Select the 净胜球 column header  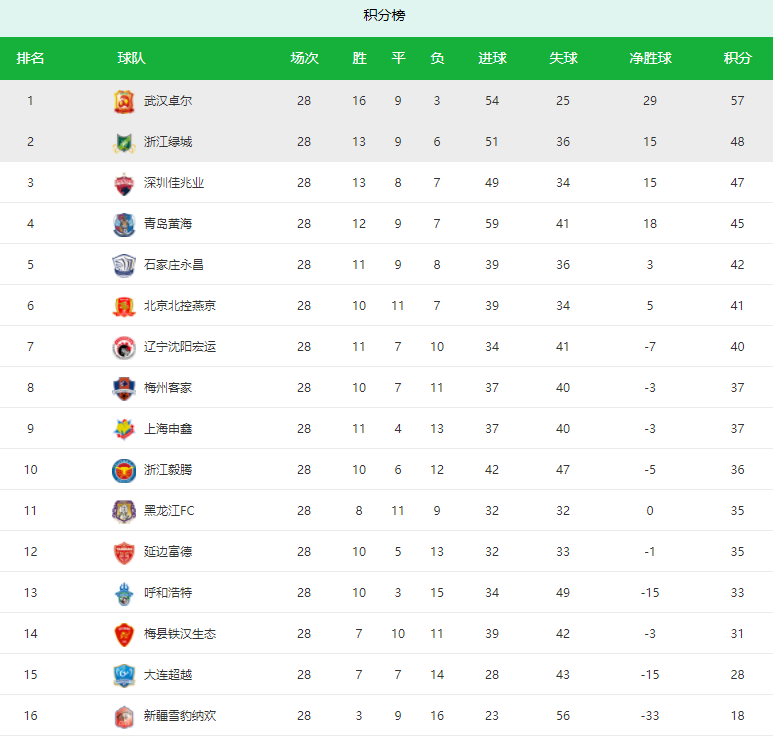(650, 58)
